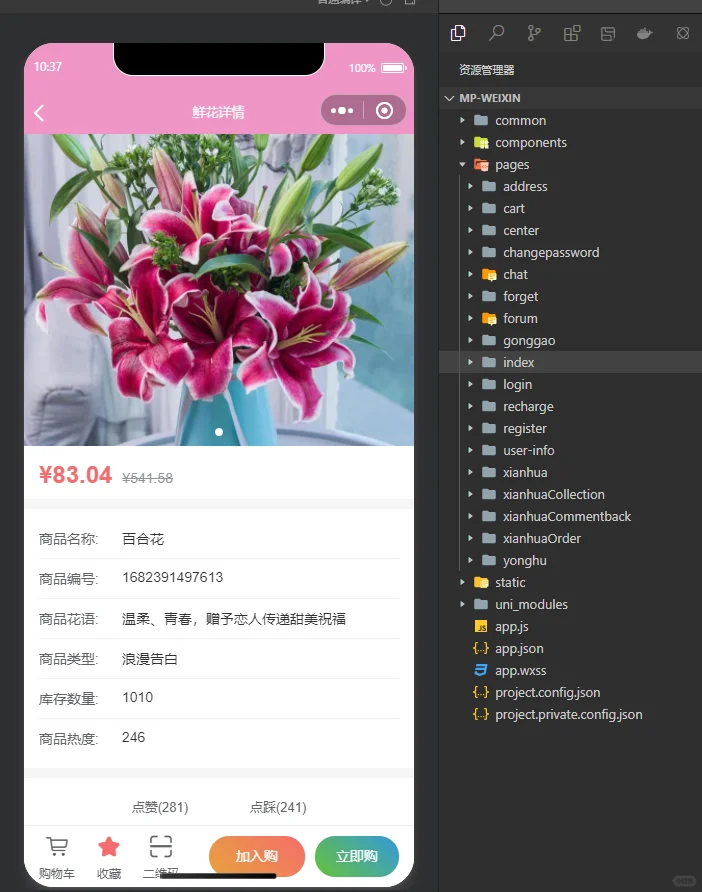Click the common folder icon
702x892 pixels.
point(481,121)
